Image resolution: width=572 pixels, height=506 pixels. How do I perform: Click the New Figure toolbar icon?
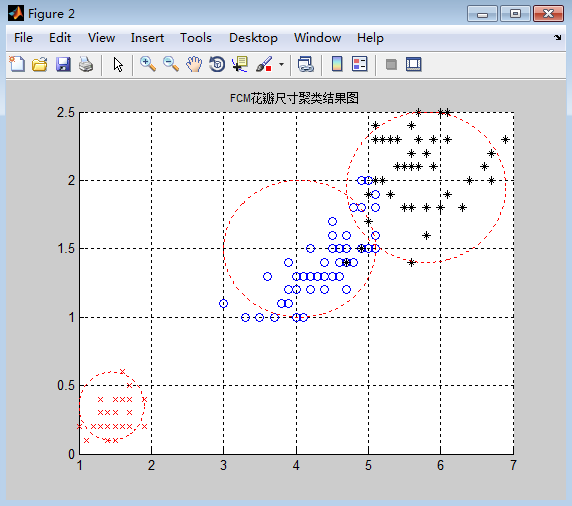tap(17, 64)
